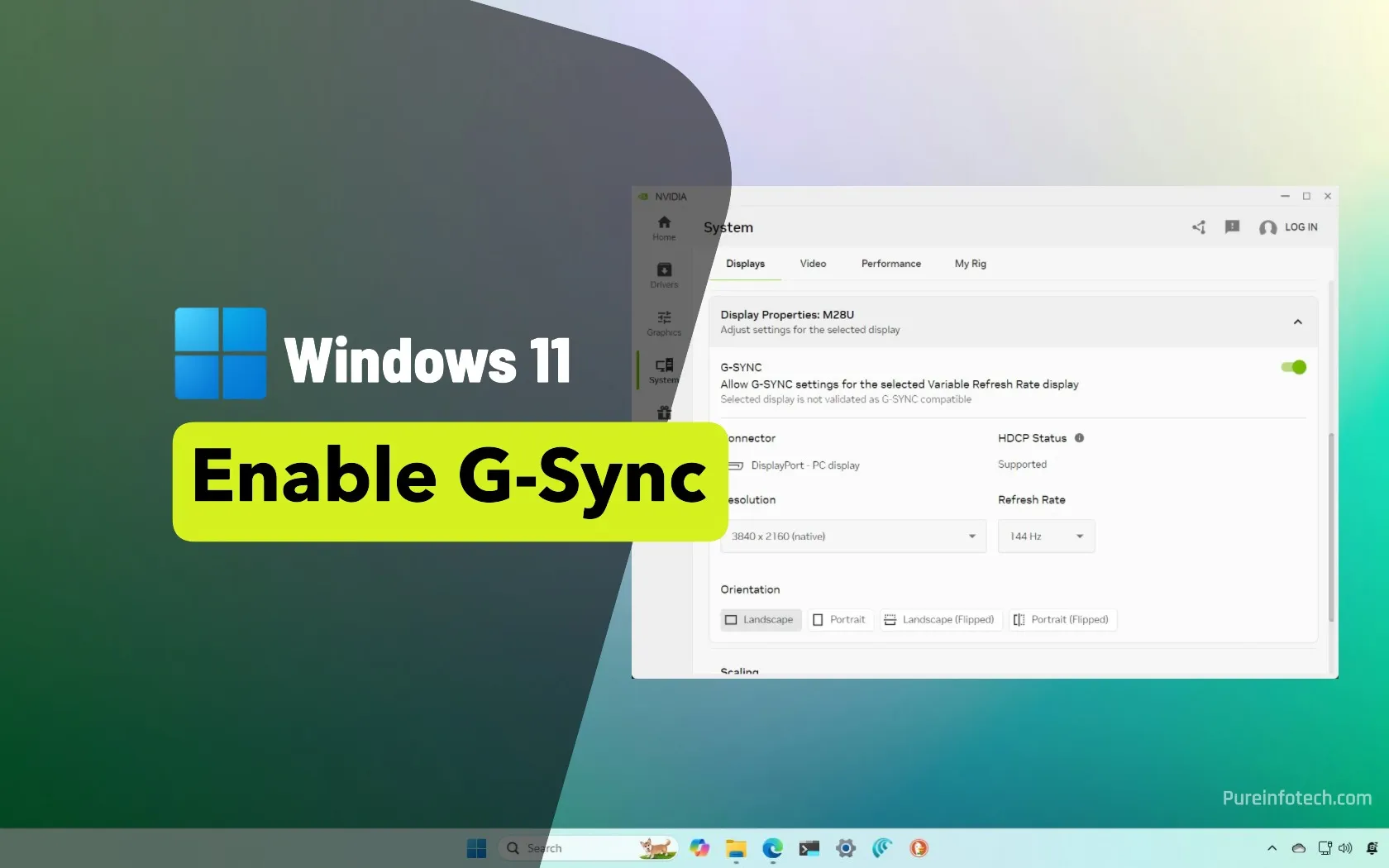Open the feedback dialog icon
This screenshot has width=1389, height=868.
pos(1231,227)
